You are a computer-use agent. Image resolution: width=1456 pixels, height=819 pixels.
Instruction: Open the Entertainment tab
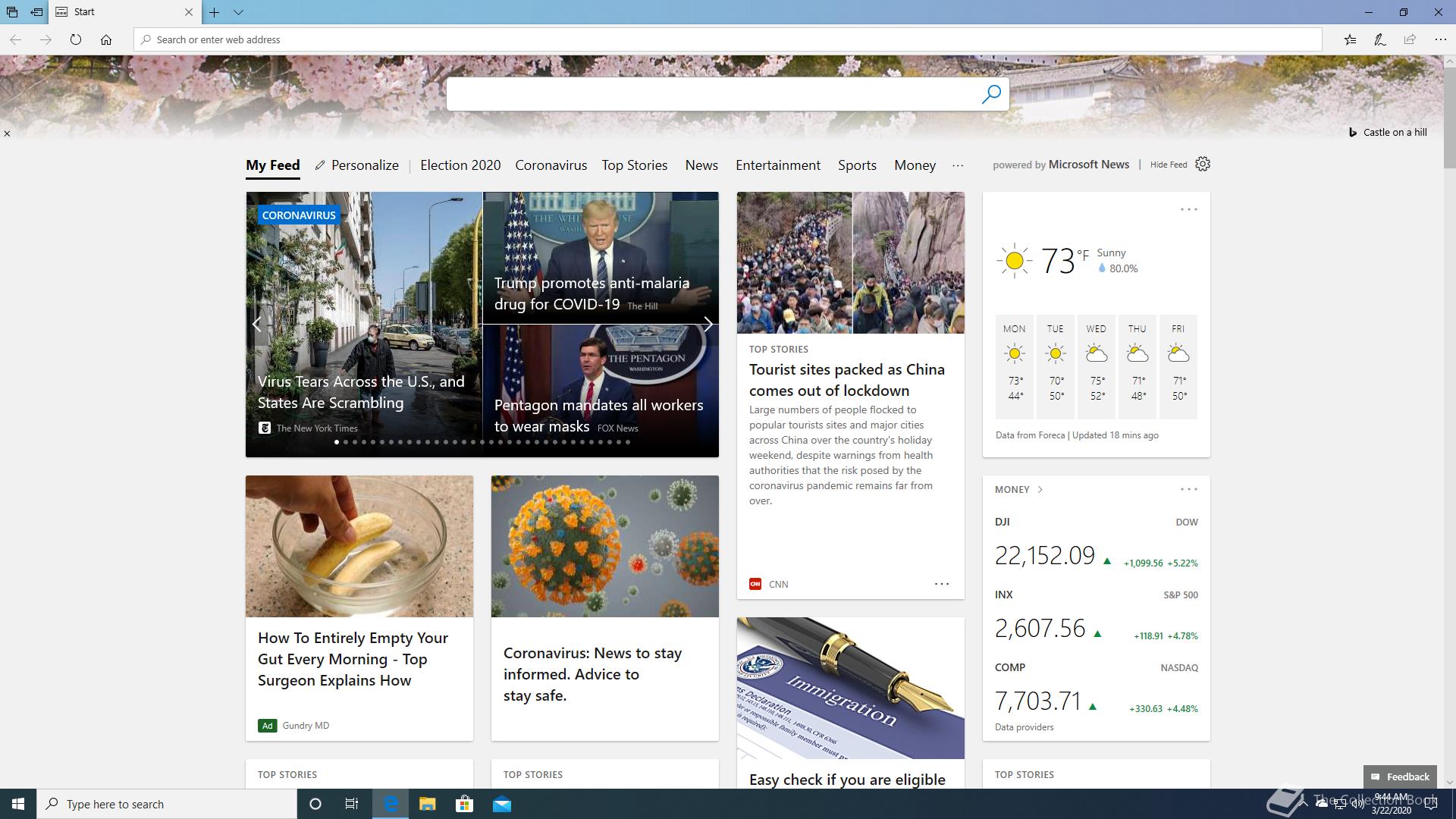coord(778,165)
